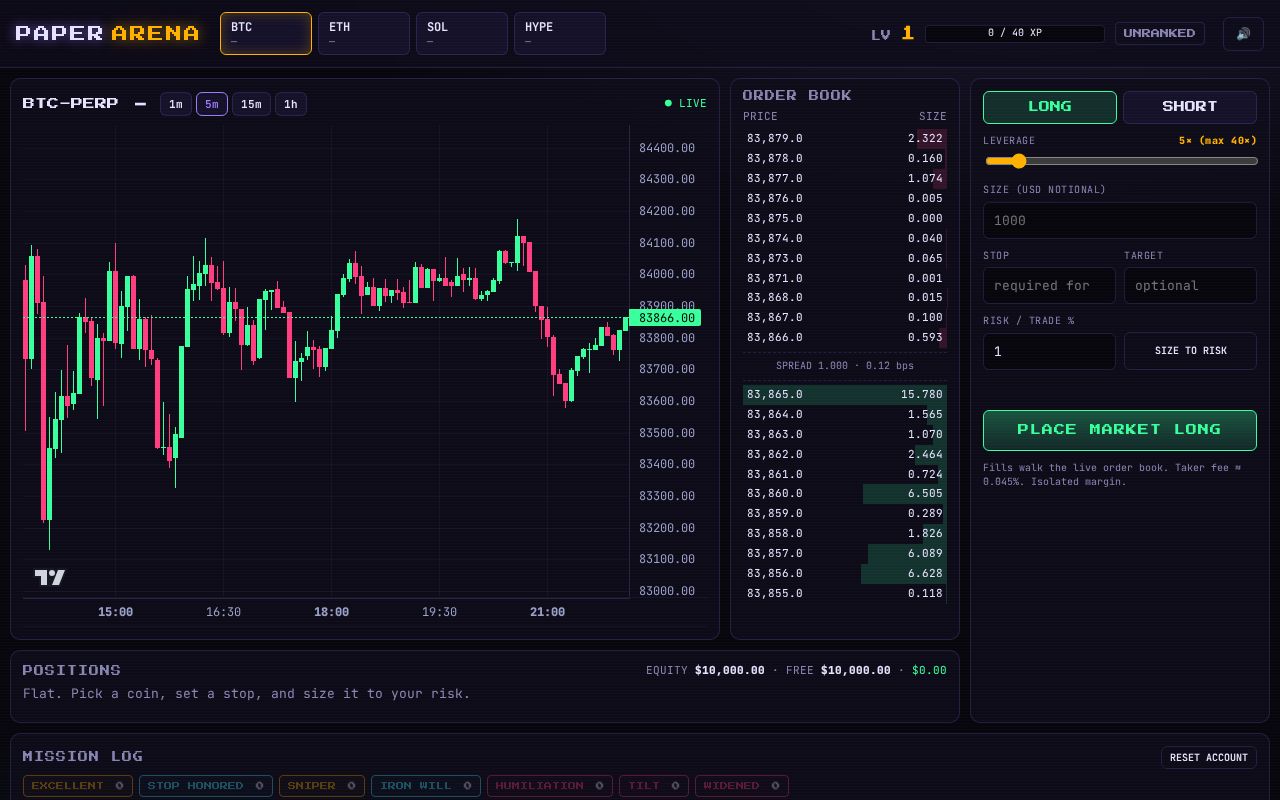Click the current price label 83866.00
Screen dimensions: 1280x800
pos(665,318)
